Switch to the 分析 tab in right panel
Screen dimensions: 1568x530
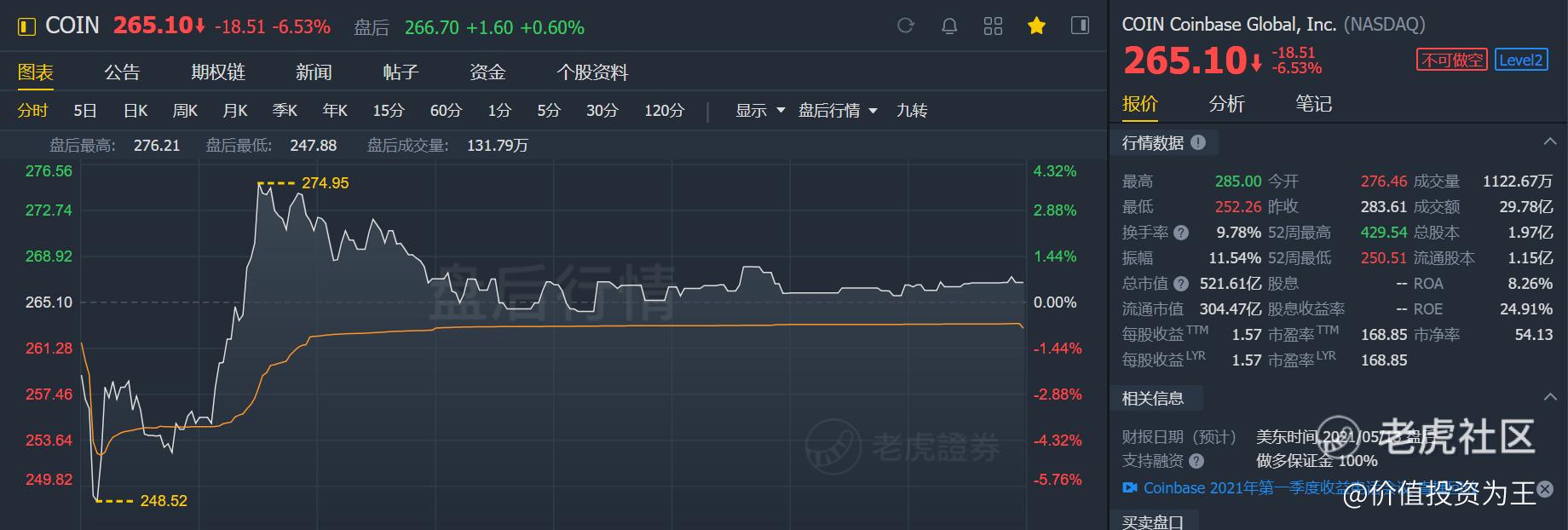(x=1227, y=104)
